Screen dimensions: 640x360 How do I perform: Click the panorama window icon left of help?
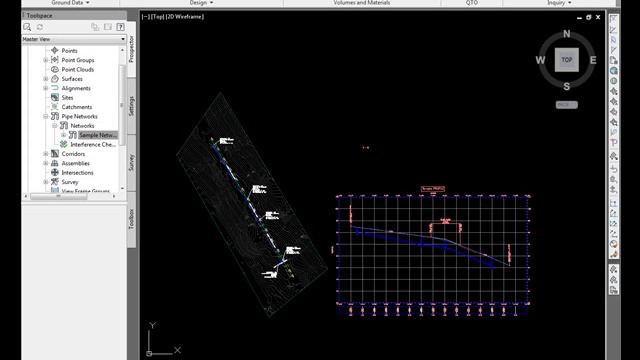pyautogui.click(x=108, y=27)
